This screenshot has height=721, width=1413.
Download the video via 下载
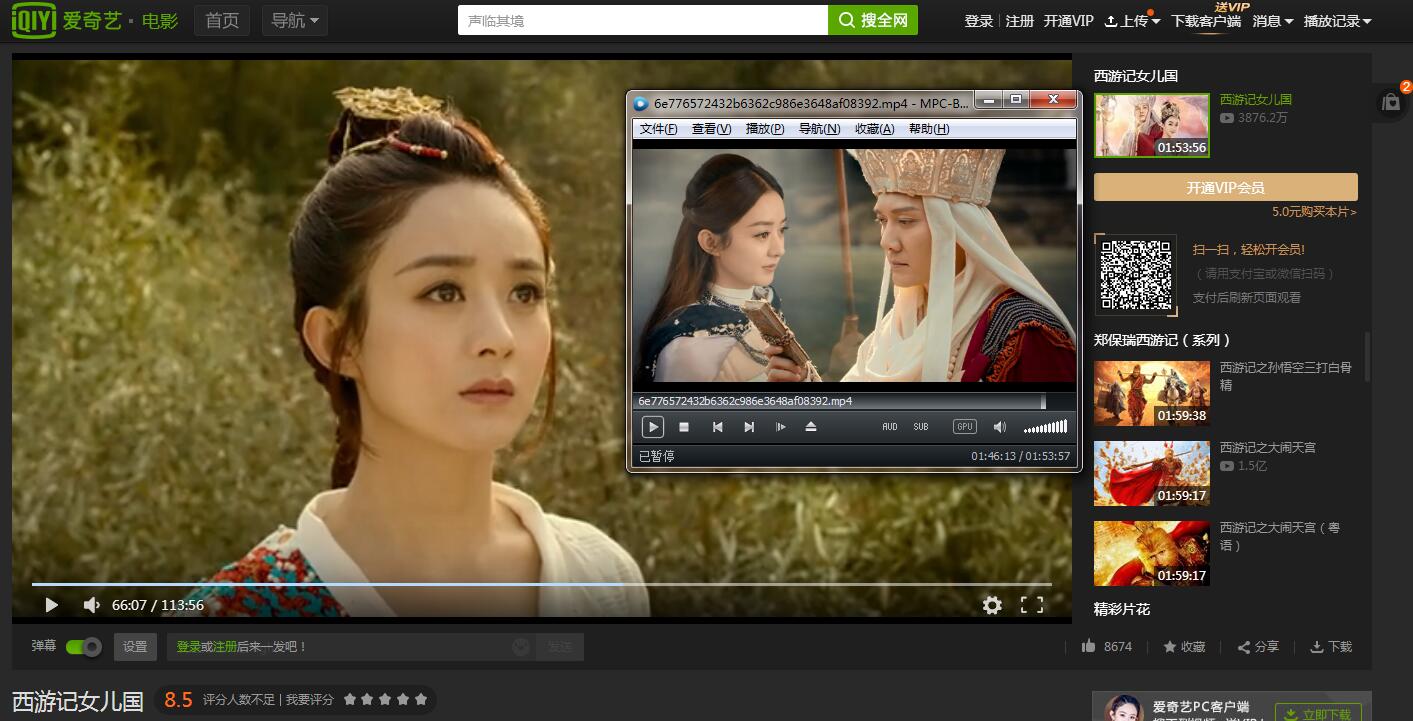pyautogui.click(x=1331, y=647)
